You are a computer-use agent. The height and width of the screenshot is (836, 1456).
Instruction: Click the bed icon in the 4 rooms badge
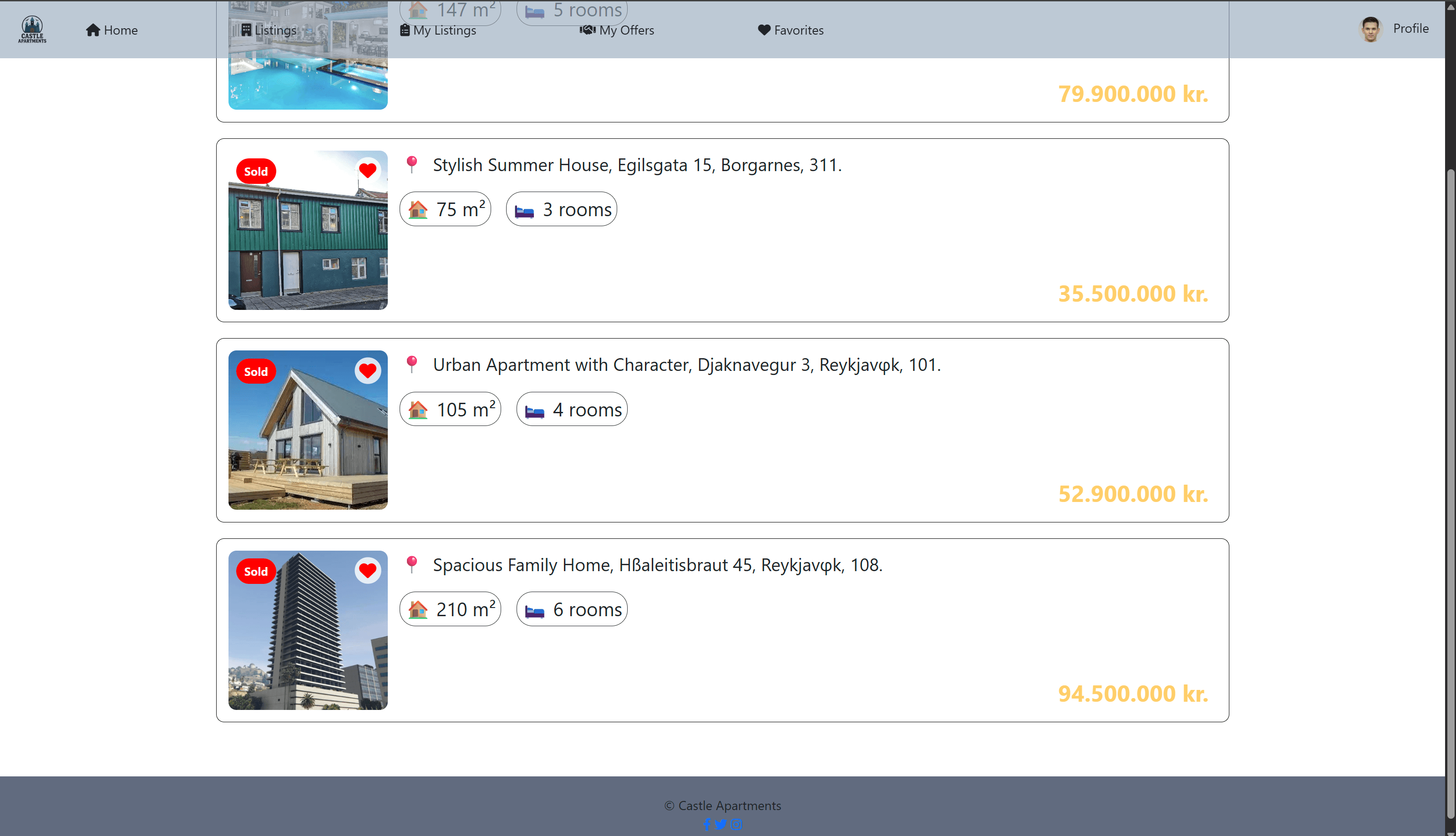[534, 411]
